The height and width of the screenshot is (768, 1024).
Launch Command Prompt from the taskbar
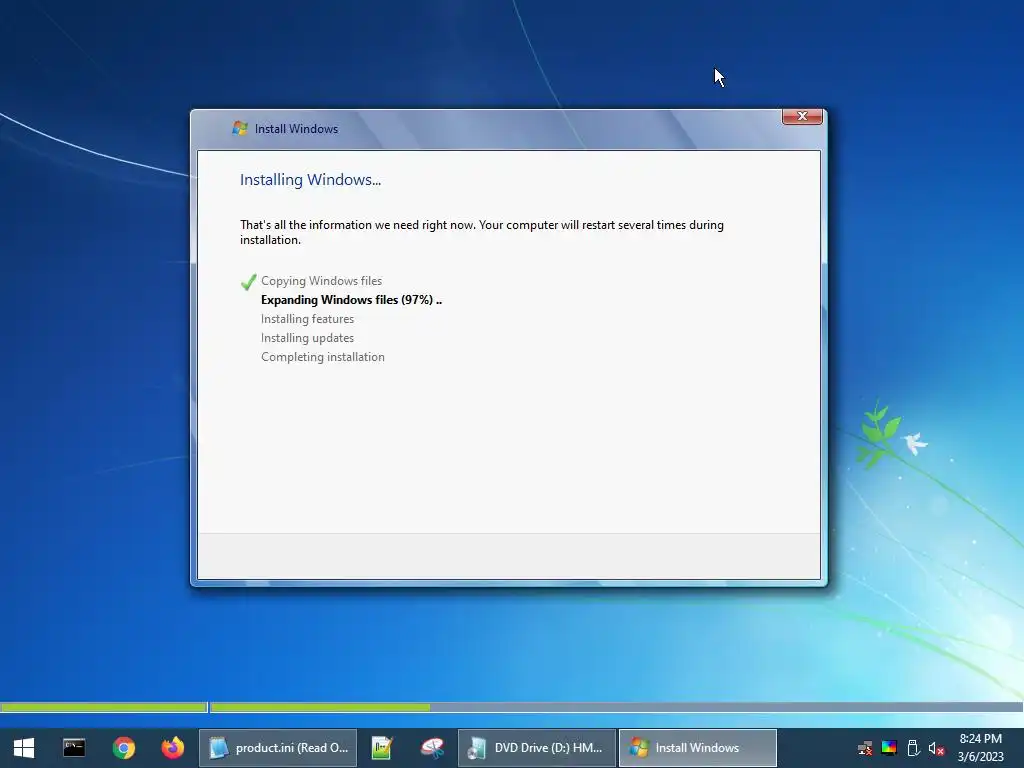click(74, 748)
